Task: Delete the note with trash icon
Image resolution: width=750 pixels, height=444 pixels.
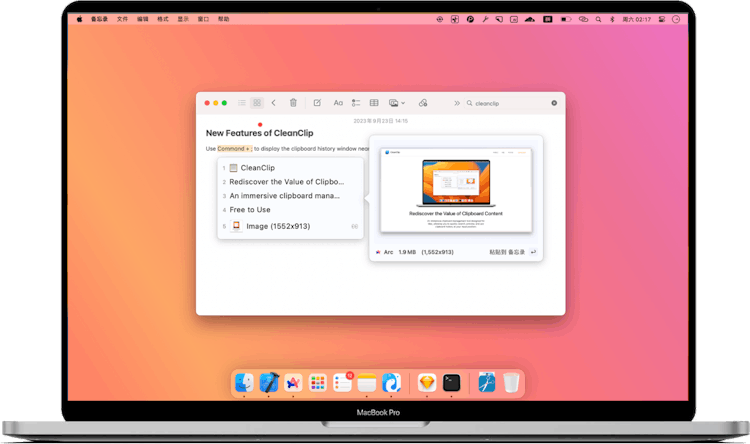Action: click(293, 103)
